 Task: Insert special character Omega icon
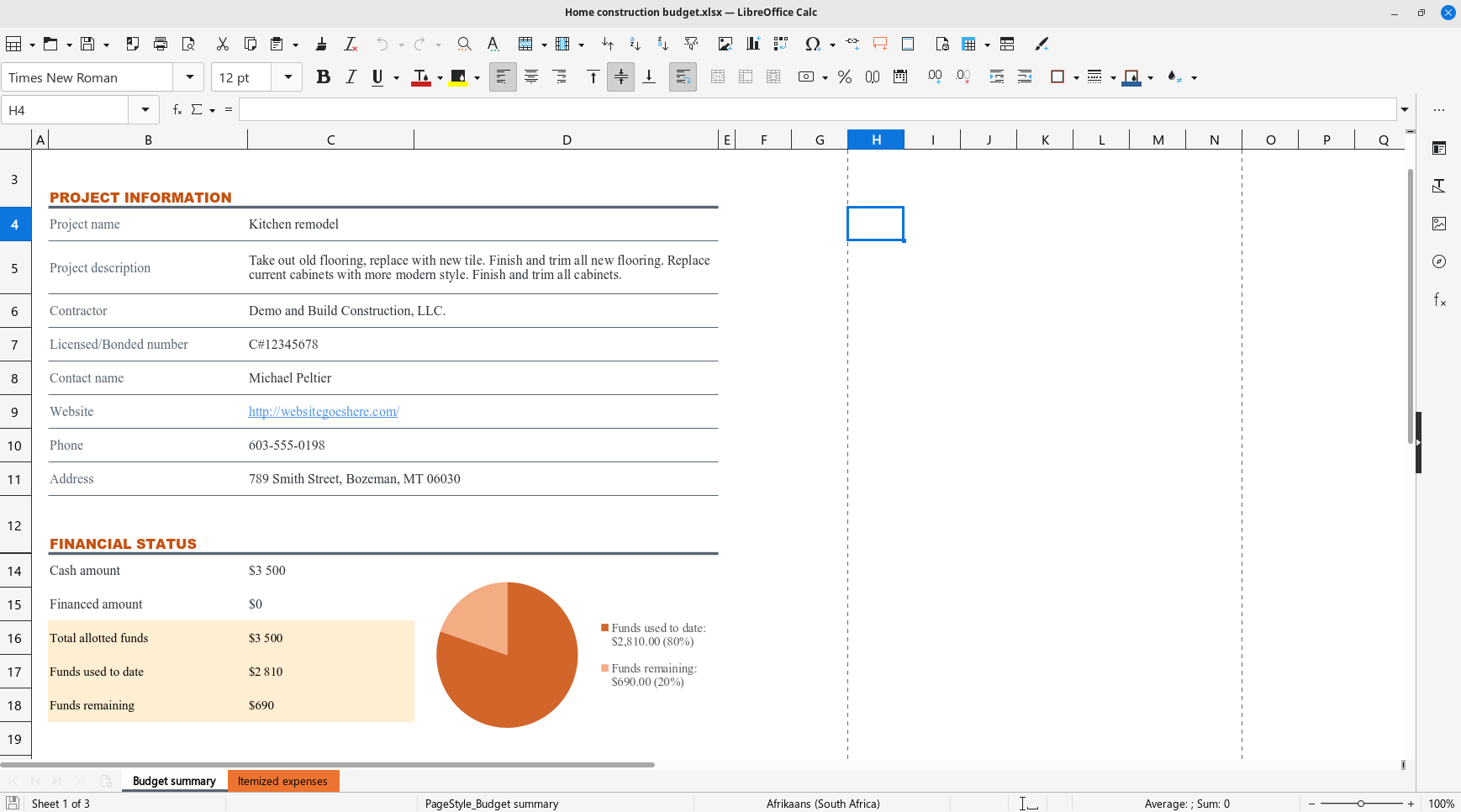[x=812, y=44]
